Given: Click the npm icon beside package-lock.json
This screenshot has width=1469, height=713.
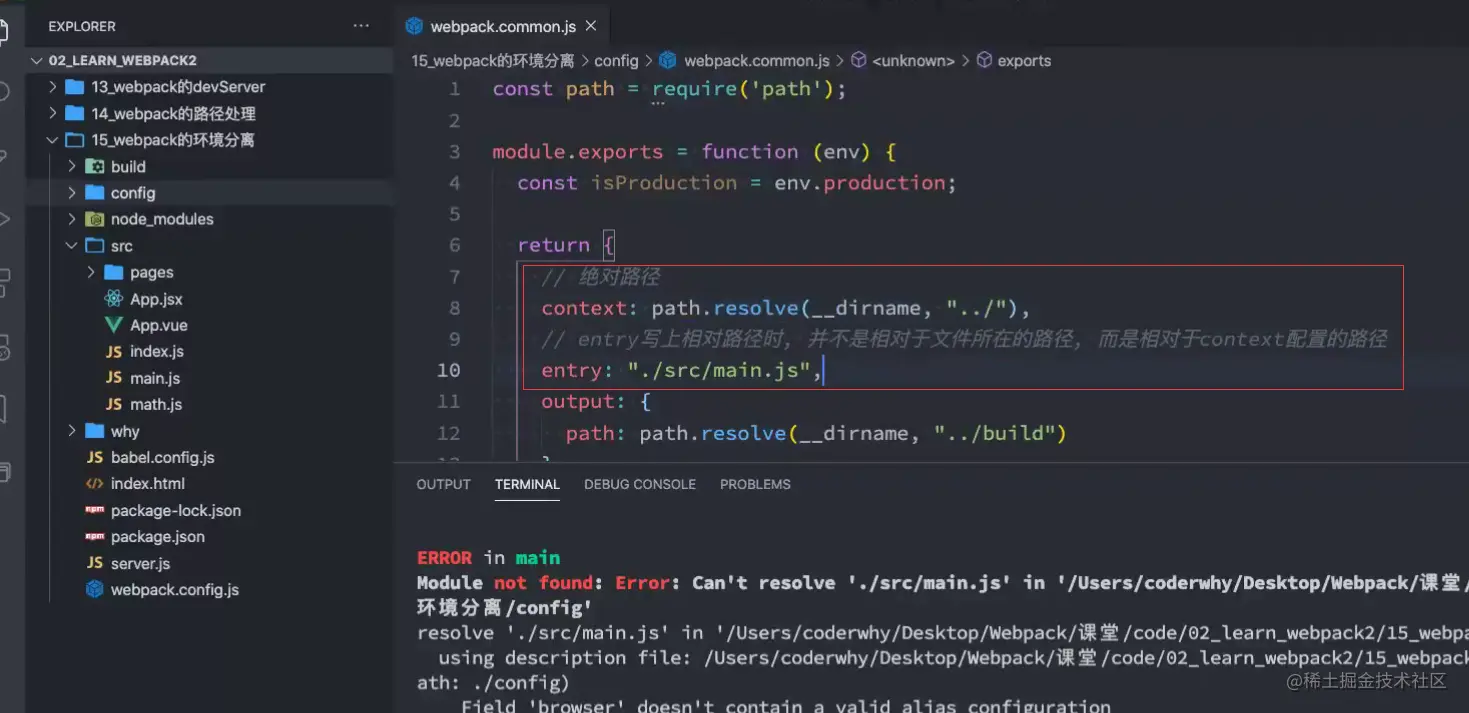Looking at the screenshot, I should 95,510.
